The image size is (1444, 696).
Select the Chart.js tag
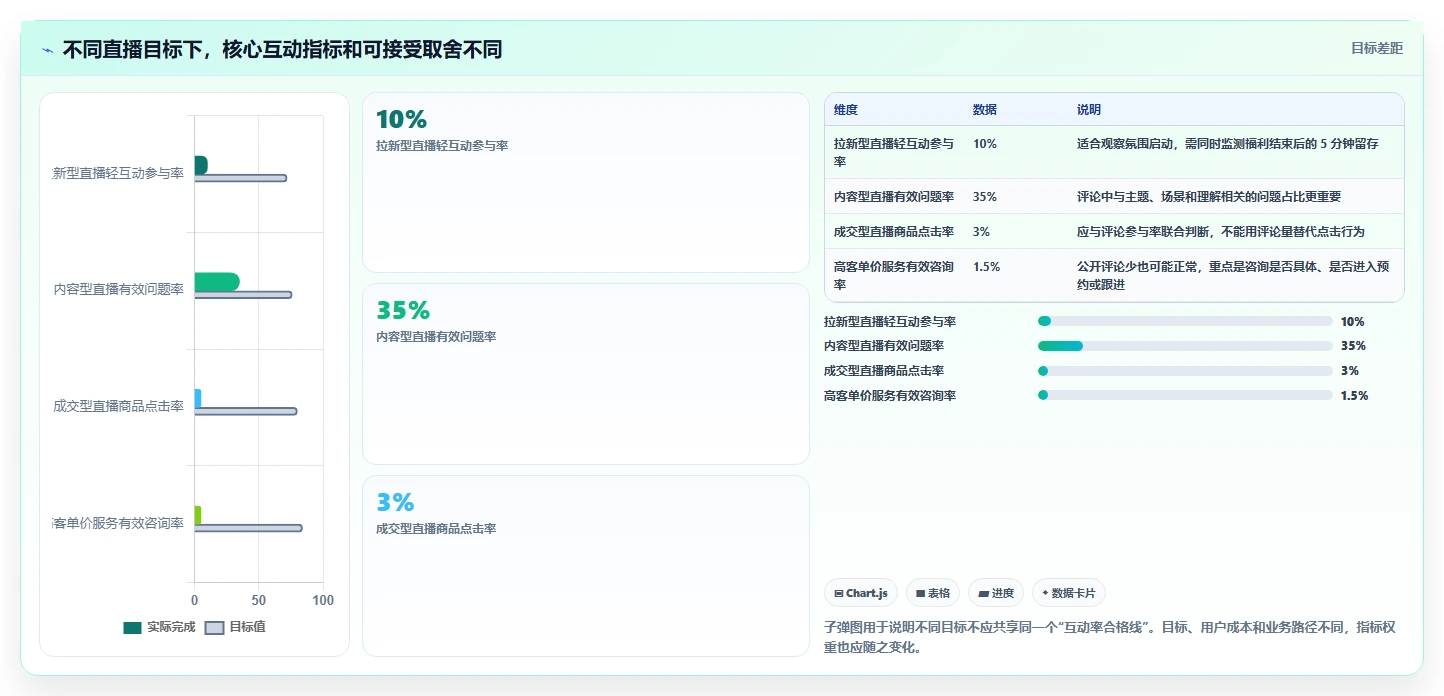coord(861,593)
